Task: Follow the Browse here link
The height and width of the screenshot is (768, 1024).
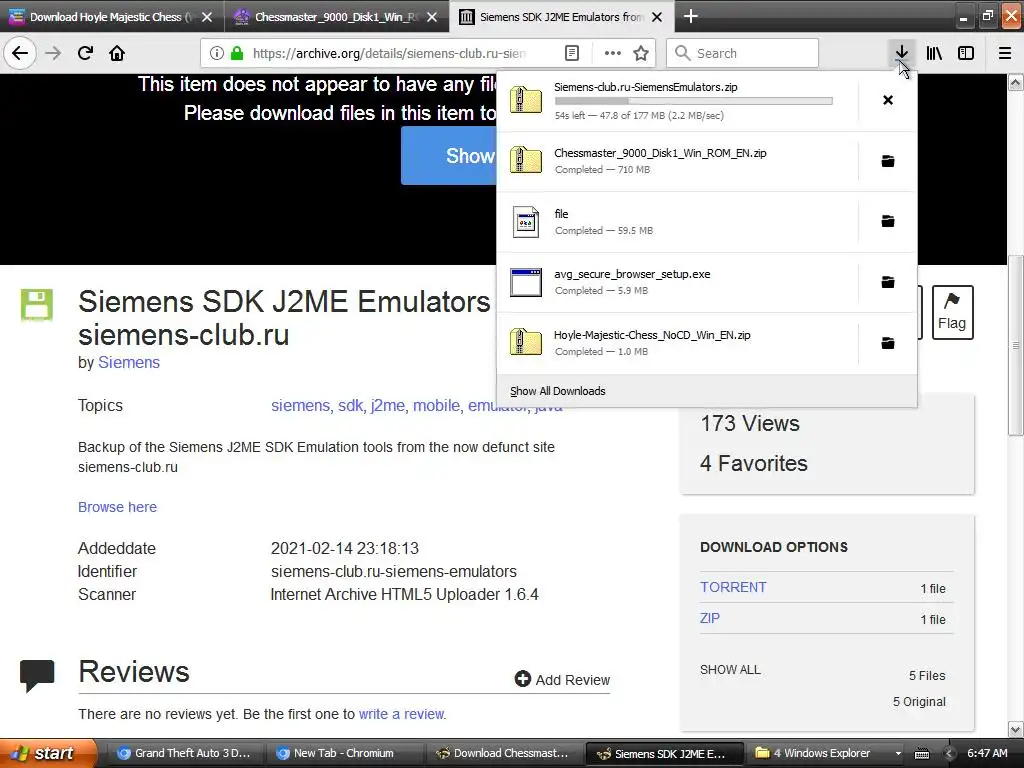Action: [118, 507]
